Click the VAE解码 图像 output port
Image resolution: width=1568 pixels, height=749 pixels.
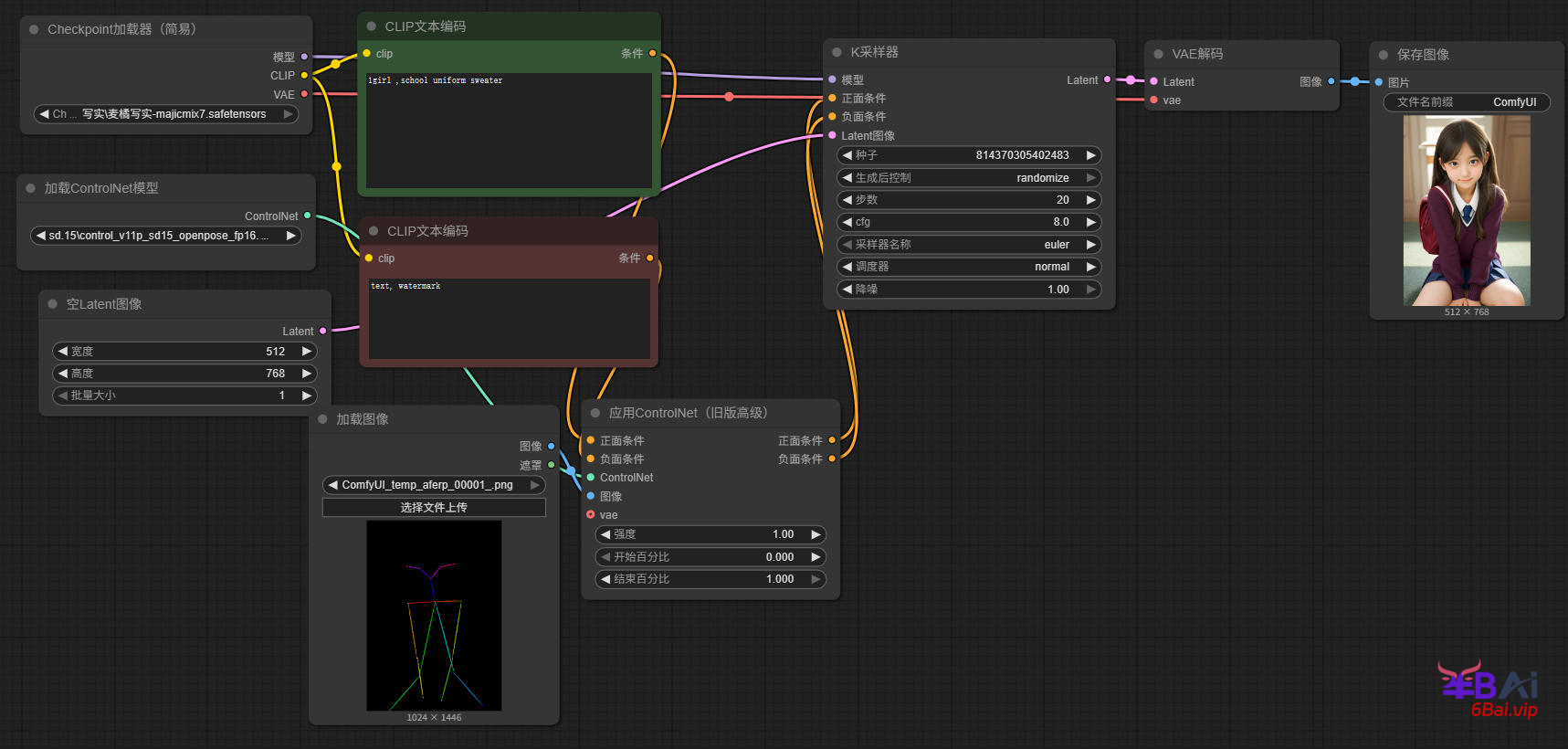click(1331, 81)
